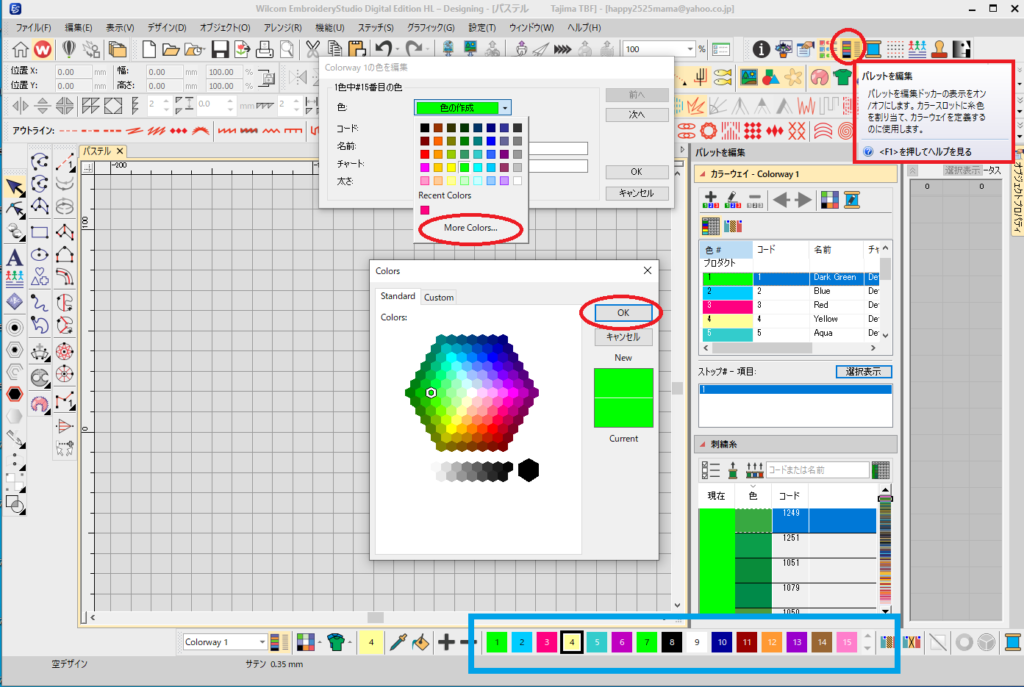Click the right arrow in the Colorway panel
This screenshot has width=1024, height=687.
point(803,200)
